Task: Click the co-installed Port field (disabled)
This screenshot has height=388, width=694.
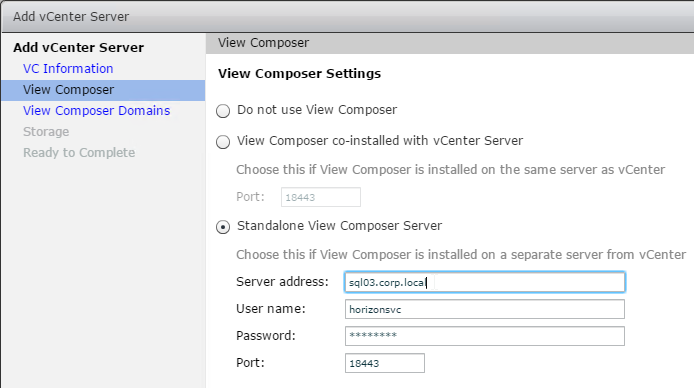Action: [321, 197]
